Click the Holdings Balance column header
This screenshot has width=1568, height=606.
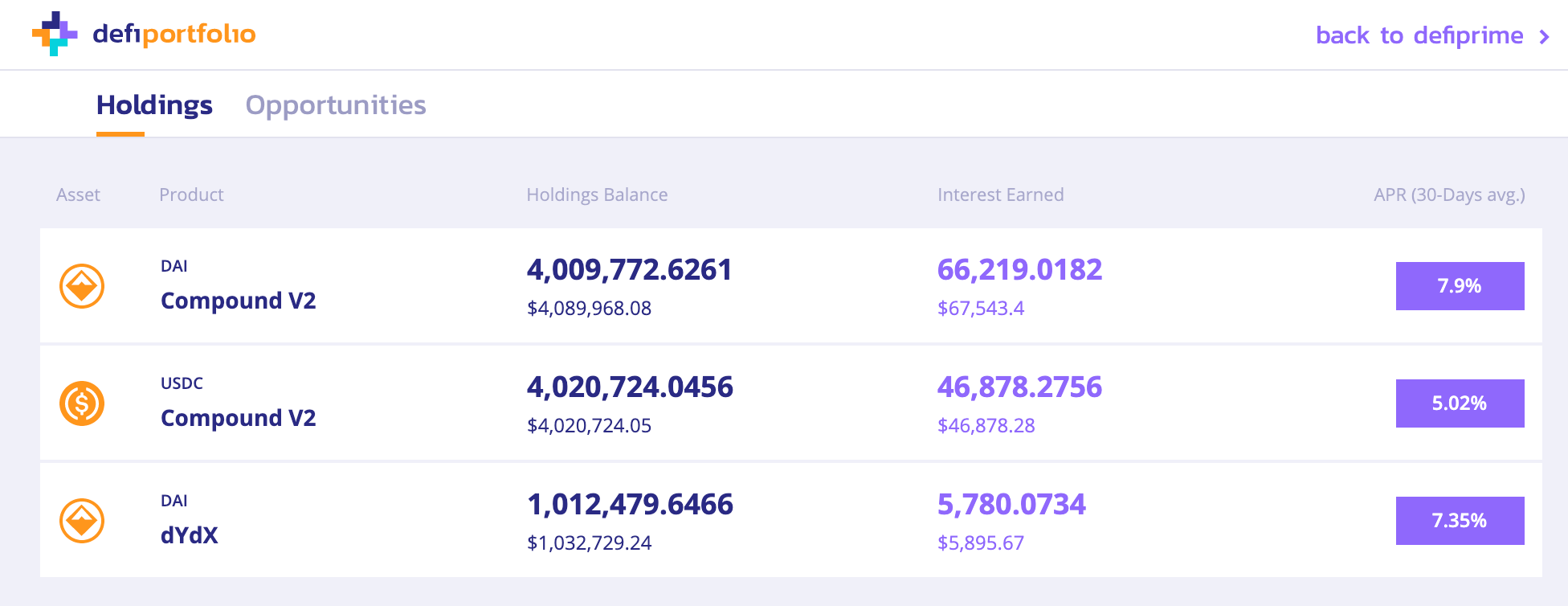point(597,194)
